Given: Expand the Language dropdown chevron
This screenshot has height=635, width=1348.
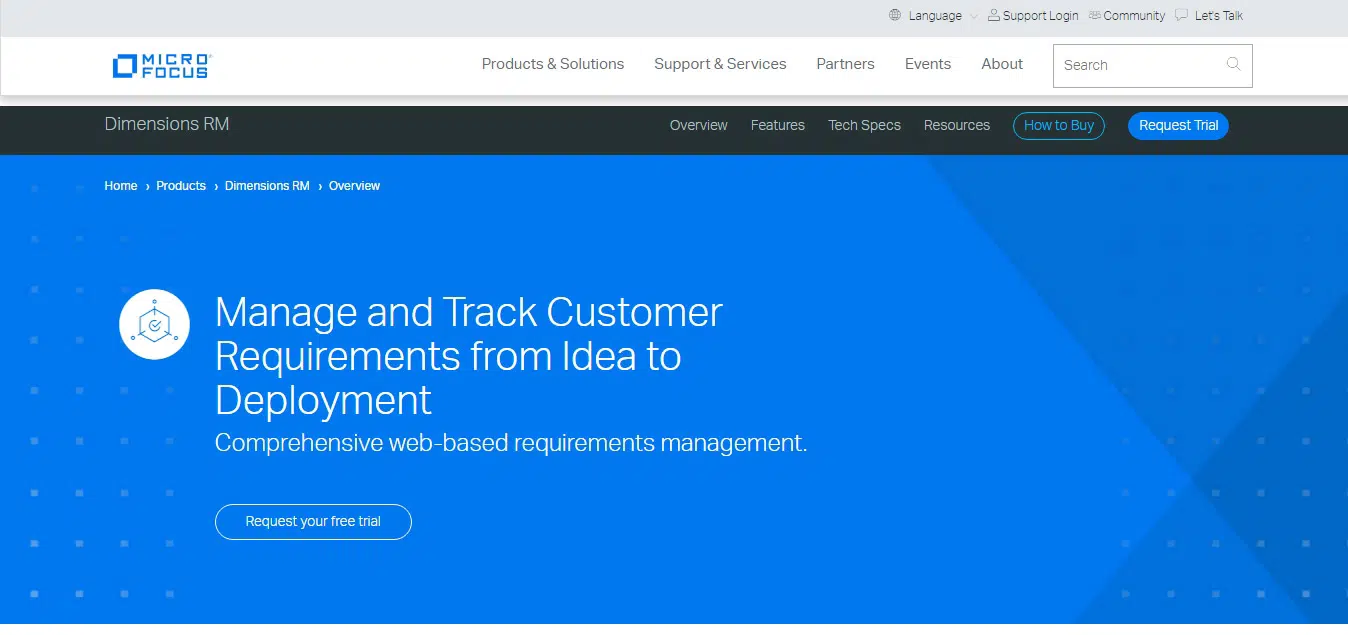Looking at the screenshot, I should pyautogui.click(x=974, y=17).
